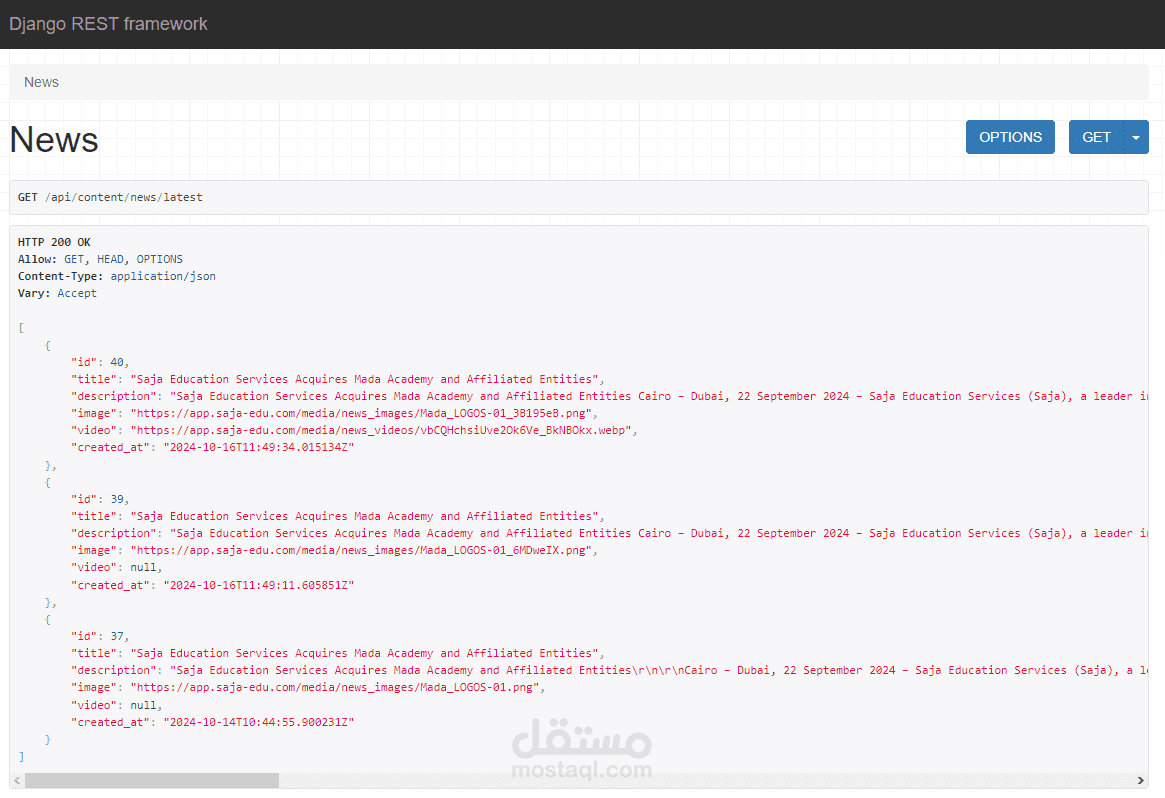Viewport: 1165px width, 798px height.
Task: Send an OPTIONS request
Action: (1010, 137)
